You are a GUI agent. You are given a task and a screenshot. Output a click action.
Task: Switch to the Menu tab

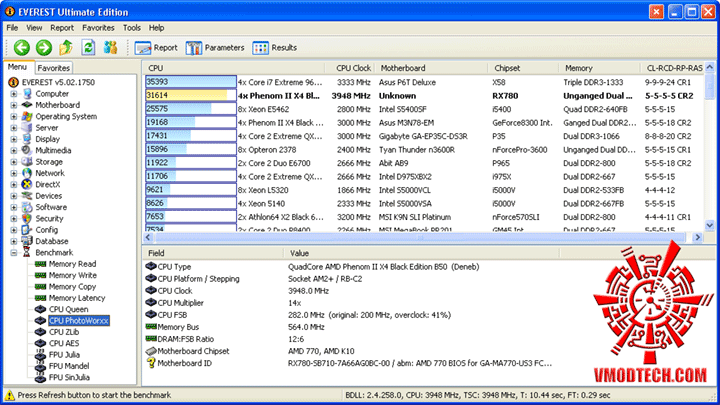[17, 67]
